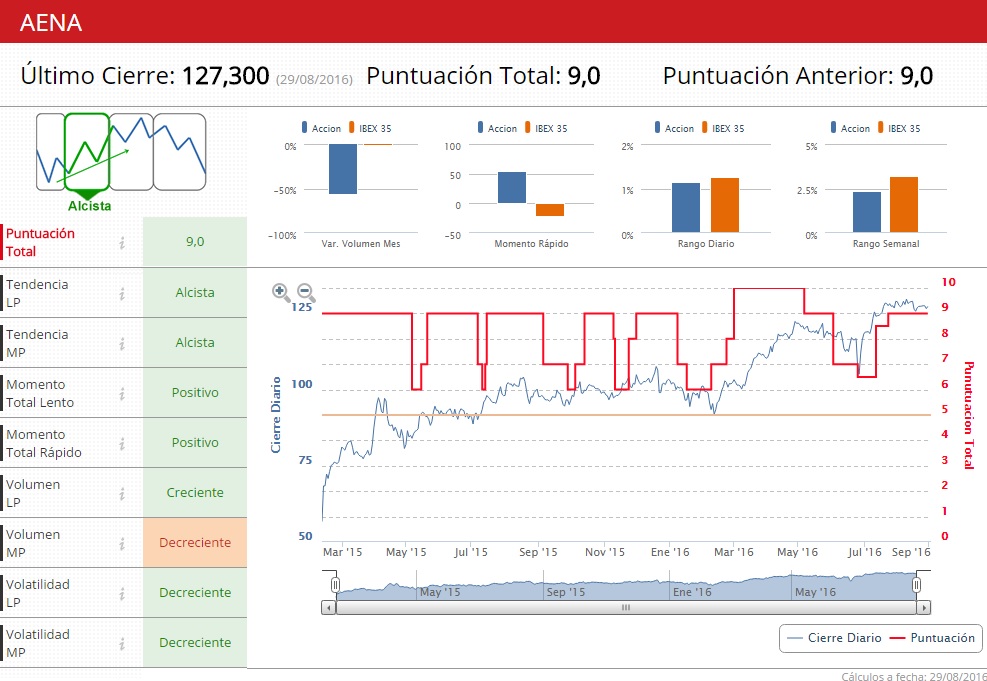The height and width of the screenshot is (681, 987).
Task: Click the blue Accion bar in Momento Rápido
Action: (512, 188)
